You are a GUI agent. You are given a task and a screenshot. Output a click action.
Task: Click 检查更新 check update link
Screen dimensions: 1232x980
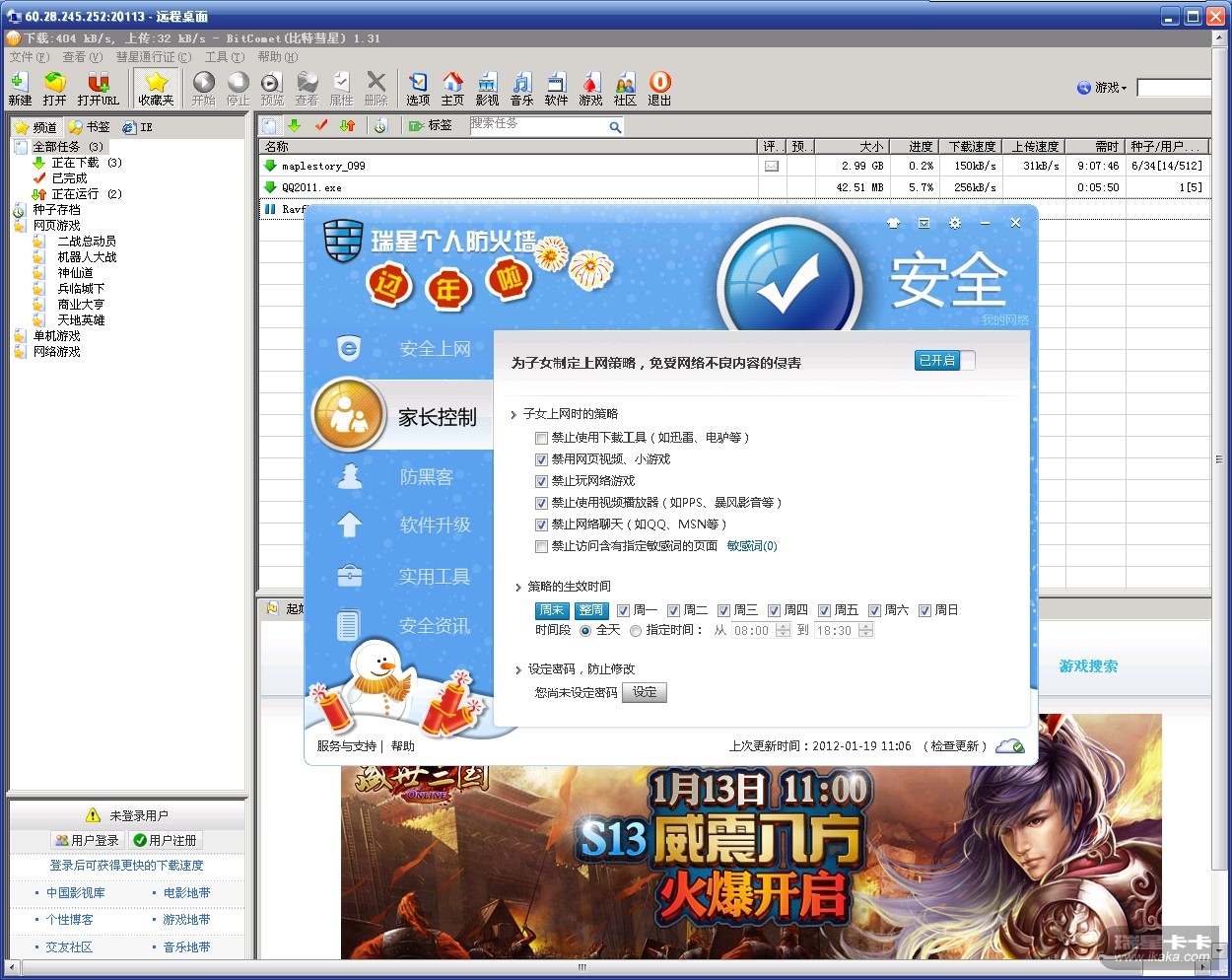coord(954,746)
